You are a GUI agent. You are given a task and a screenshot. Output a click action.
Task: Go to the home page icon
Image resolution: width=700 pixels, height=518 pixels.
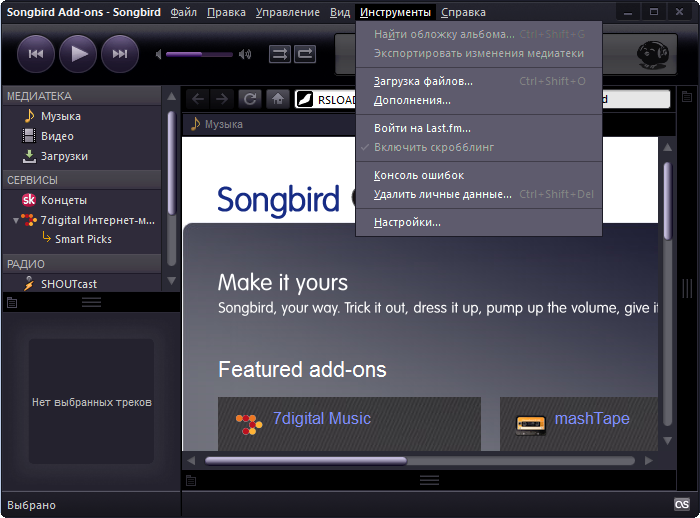click(278, 99)
